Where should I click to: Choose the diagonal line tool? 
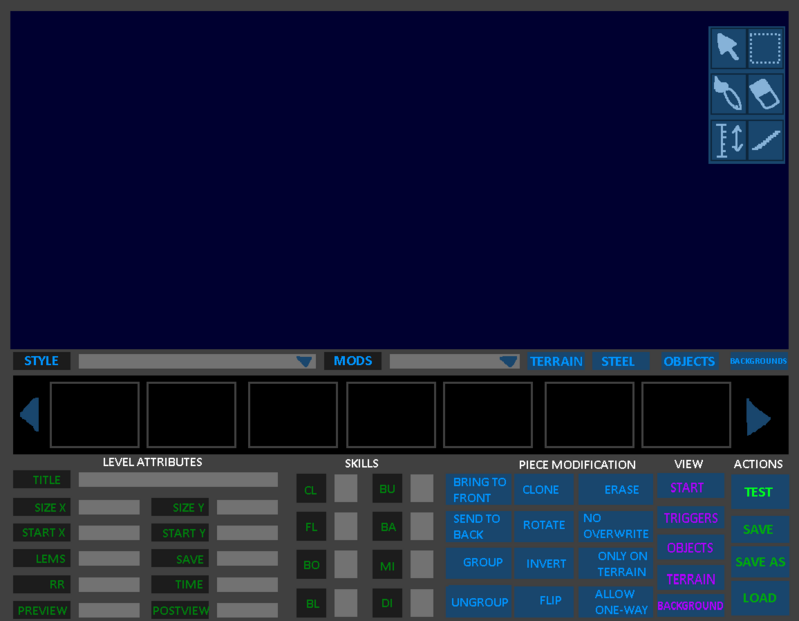click(766, 140)
